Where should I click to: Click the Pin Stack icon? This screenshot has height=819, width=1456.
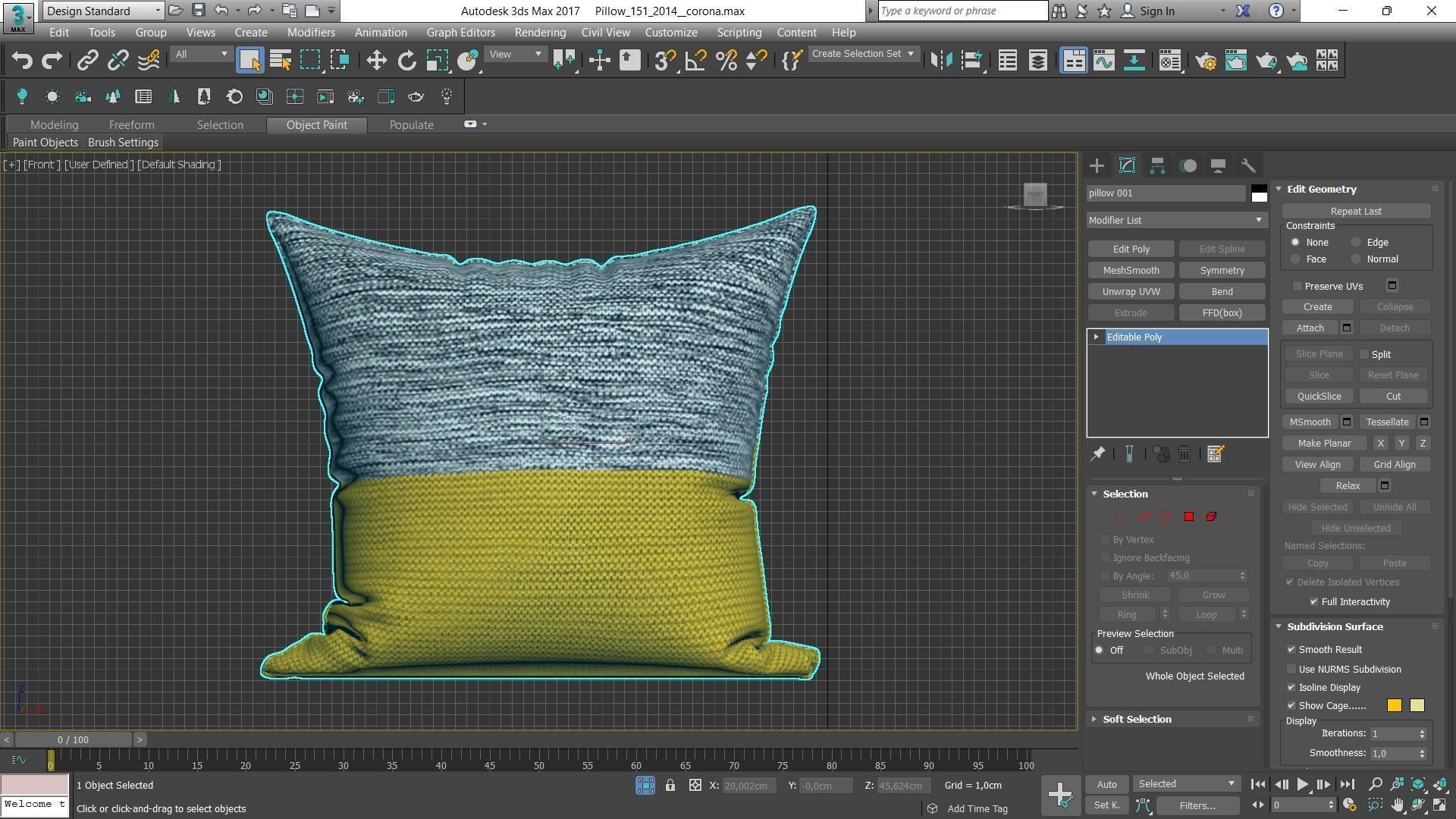[1097, 454]
